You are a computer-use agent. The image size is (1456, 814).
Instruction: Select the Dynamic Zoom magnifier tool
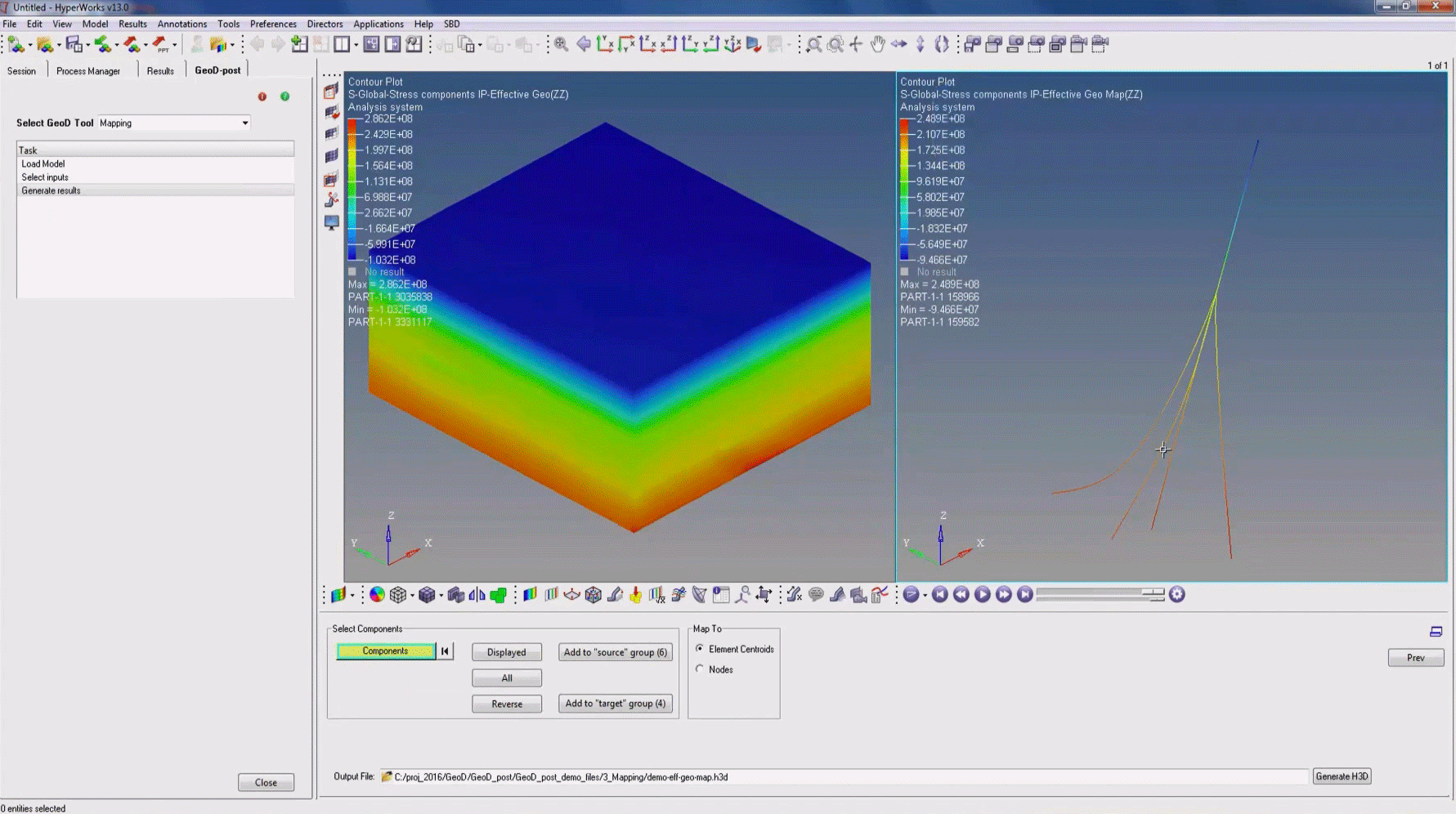pos(836,45)
